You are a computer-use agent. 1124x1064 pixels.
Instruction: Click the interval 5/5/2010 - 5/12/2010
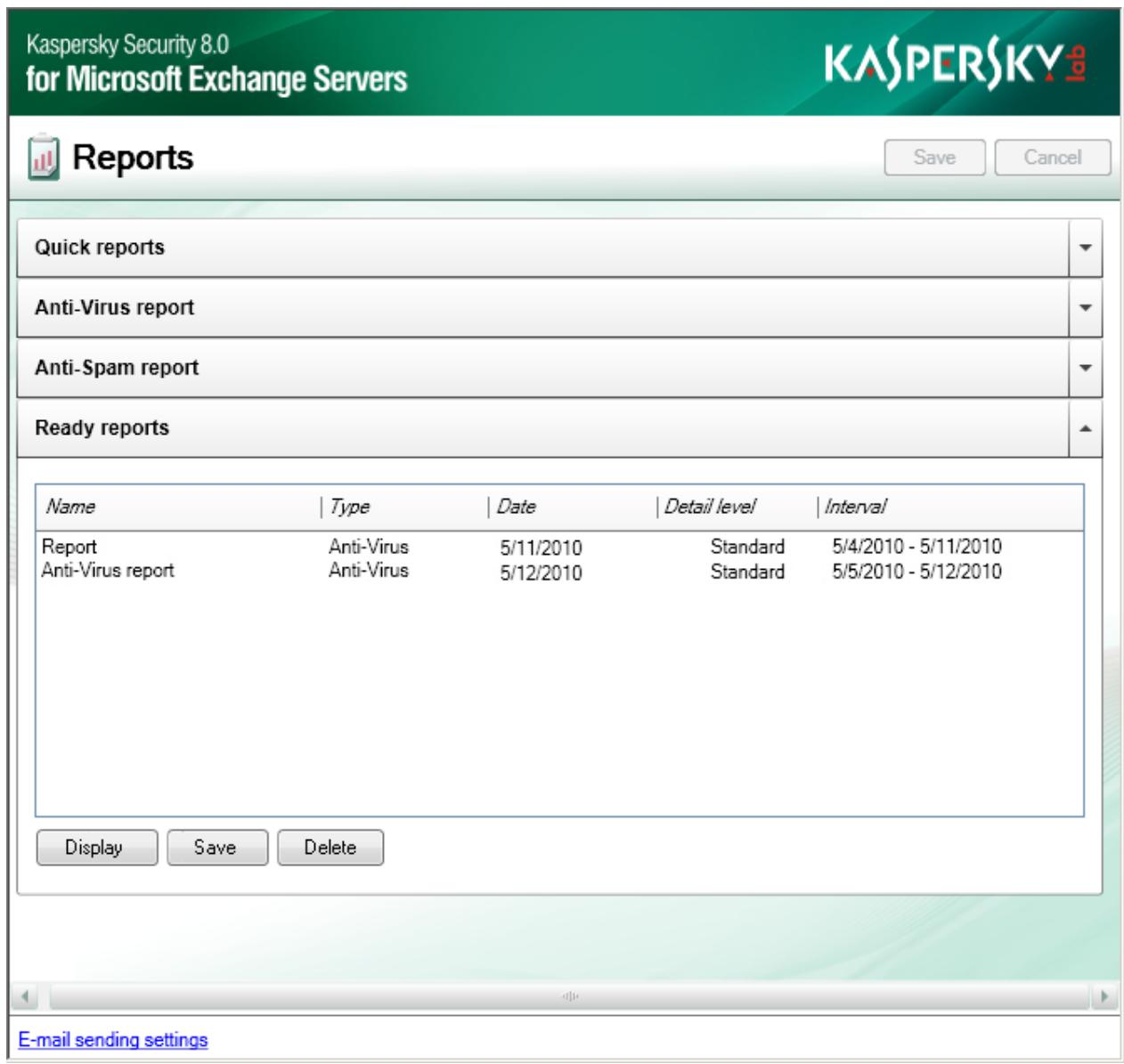[916, 571]
